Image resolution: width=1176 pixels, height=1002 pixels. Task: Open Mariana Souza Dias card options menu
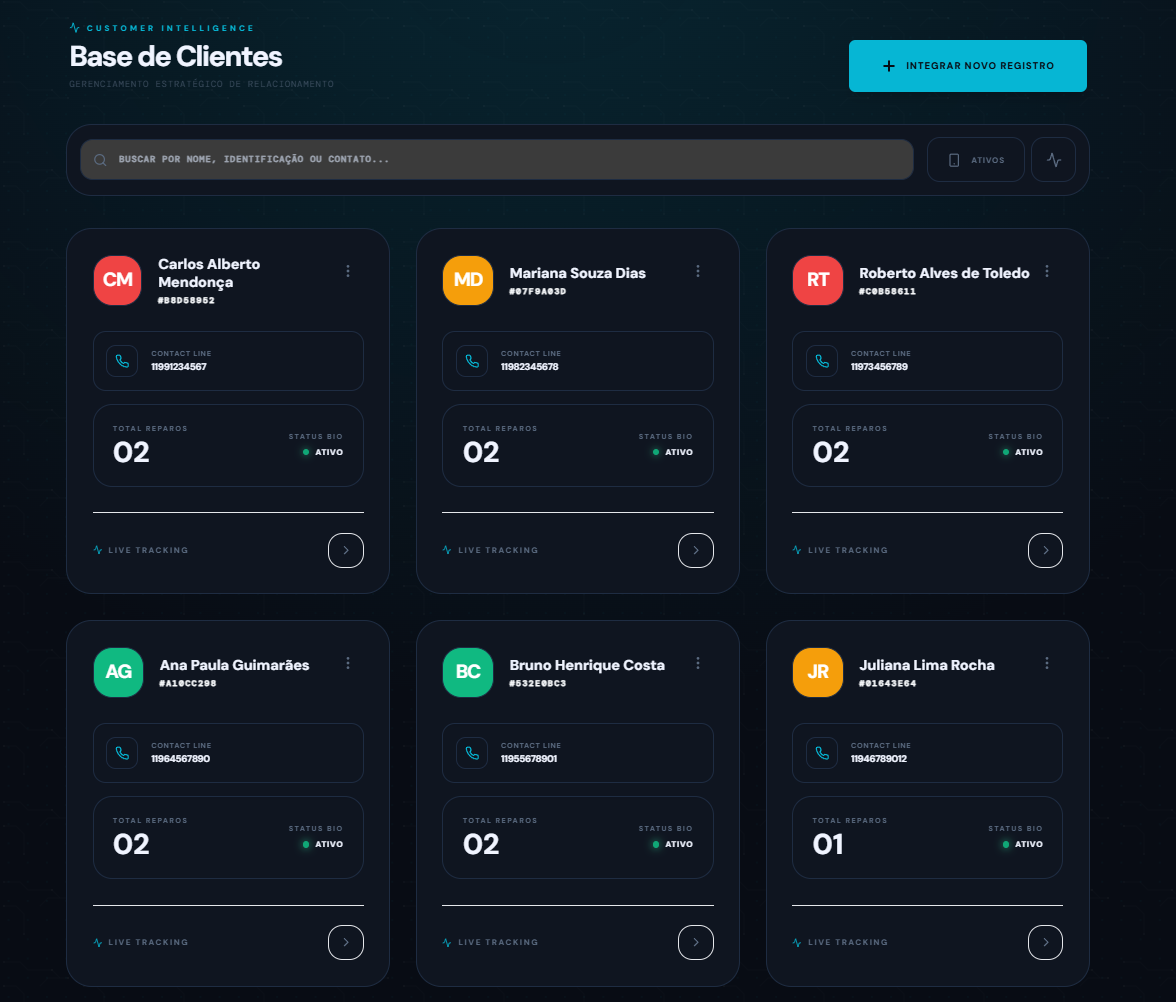[698, 271]
